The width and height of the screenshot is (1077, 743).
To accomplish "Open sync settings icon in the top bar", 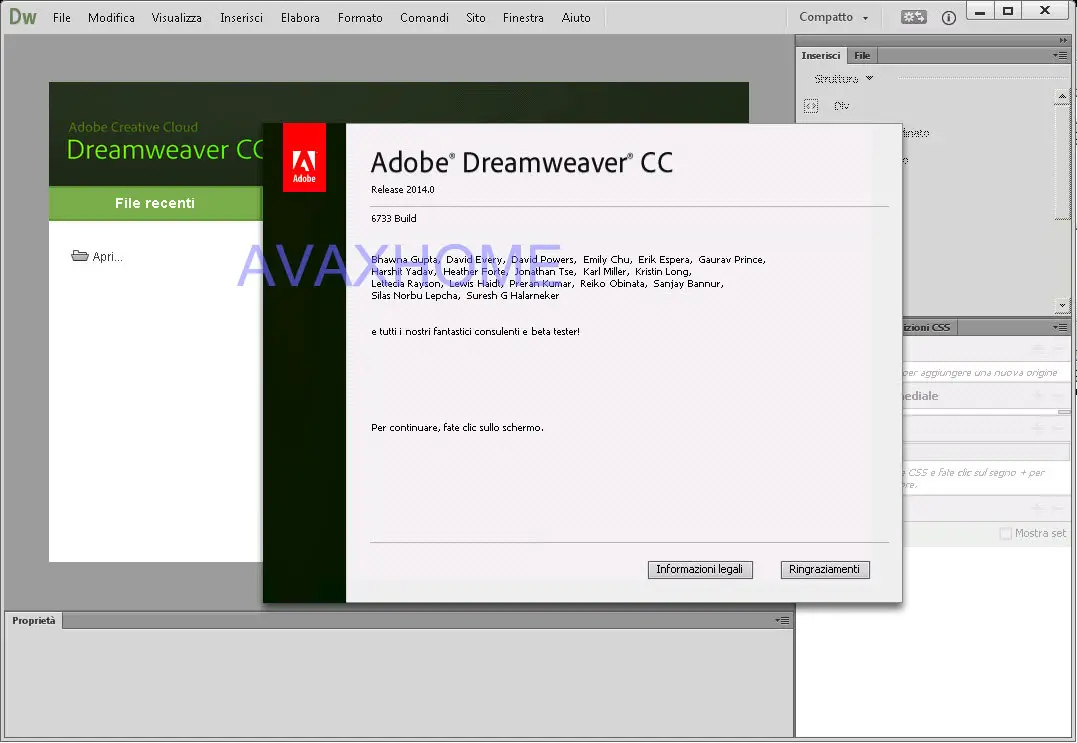I will click(914, 17).
